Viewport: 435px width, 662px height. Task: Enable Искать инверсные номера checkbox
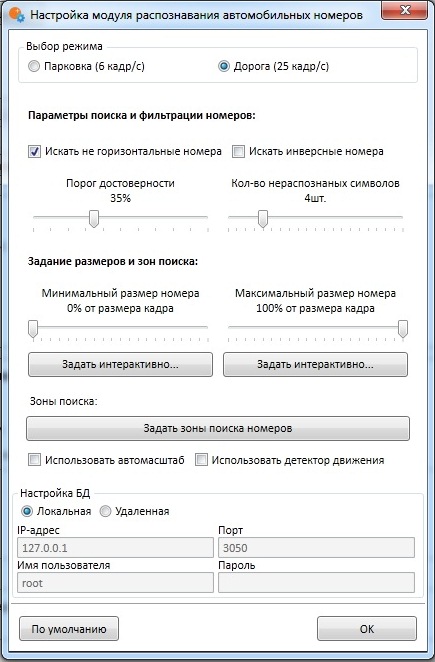(x=239, y=152)
